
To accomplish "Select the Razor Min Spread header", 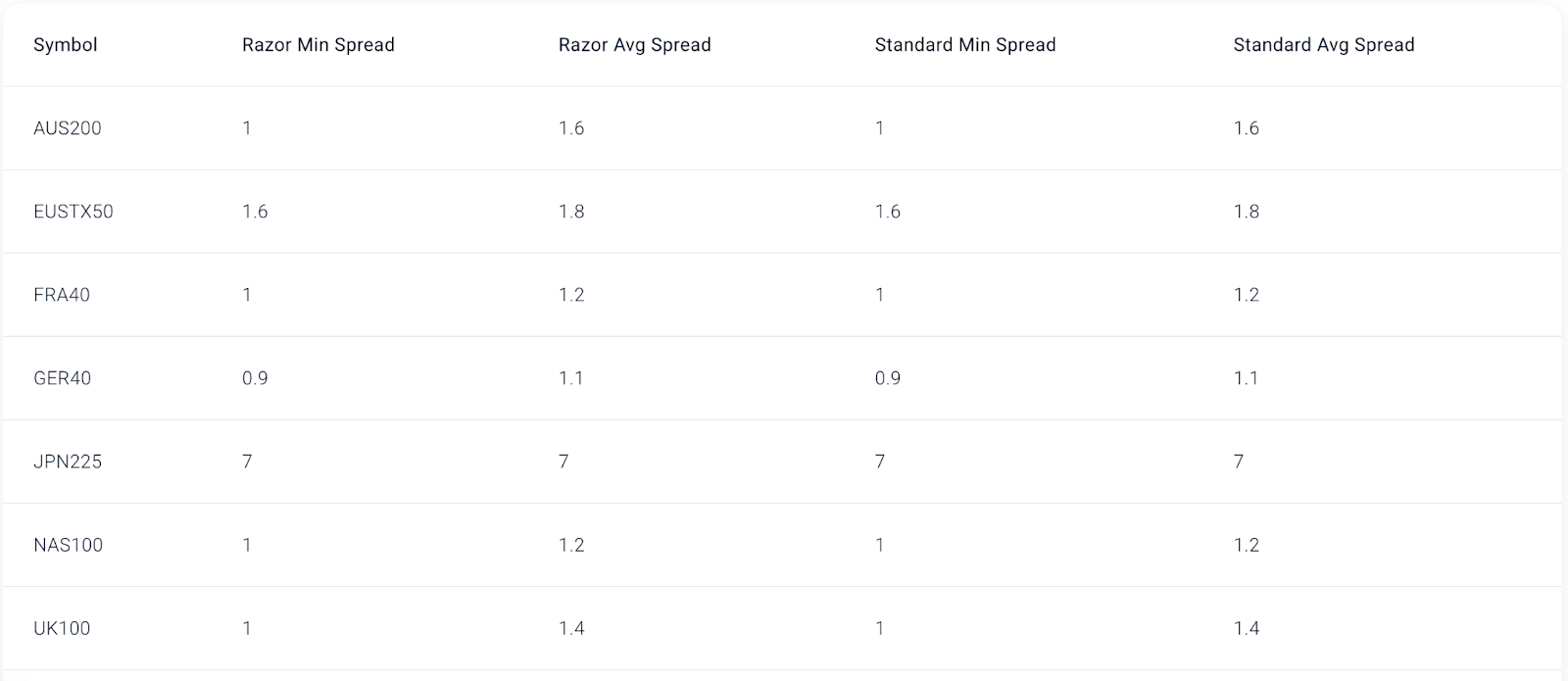I will click(318, 45).
